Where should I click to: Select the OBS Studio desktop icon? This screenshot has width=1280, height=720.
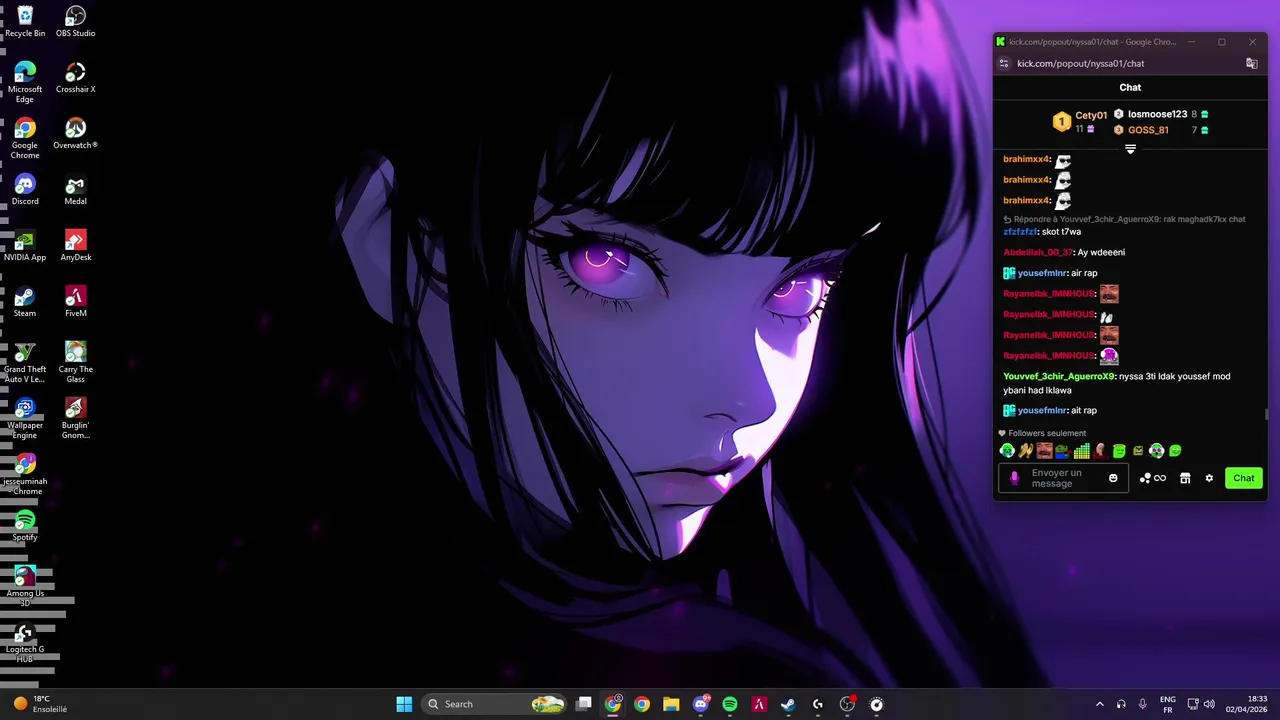[x=75, y=21]
